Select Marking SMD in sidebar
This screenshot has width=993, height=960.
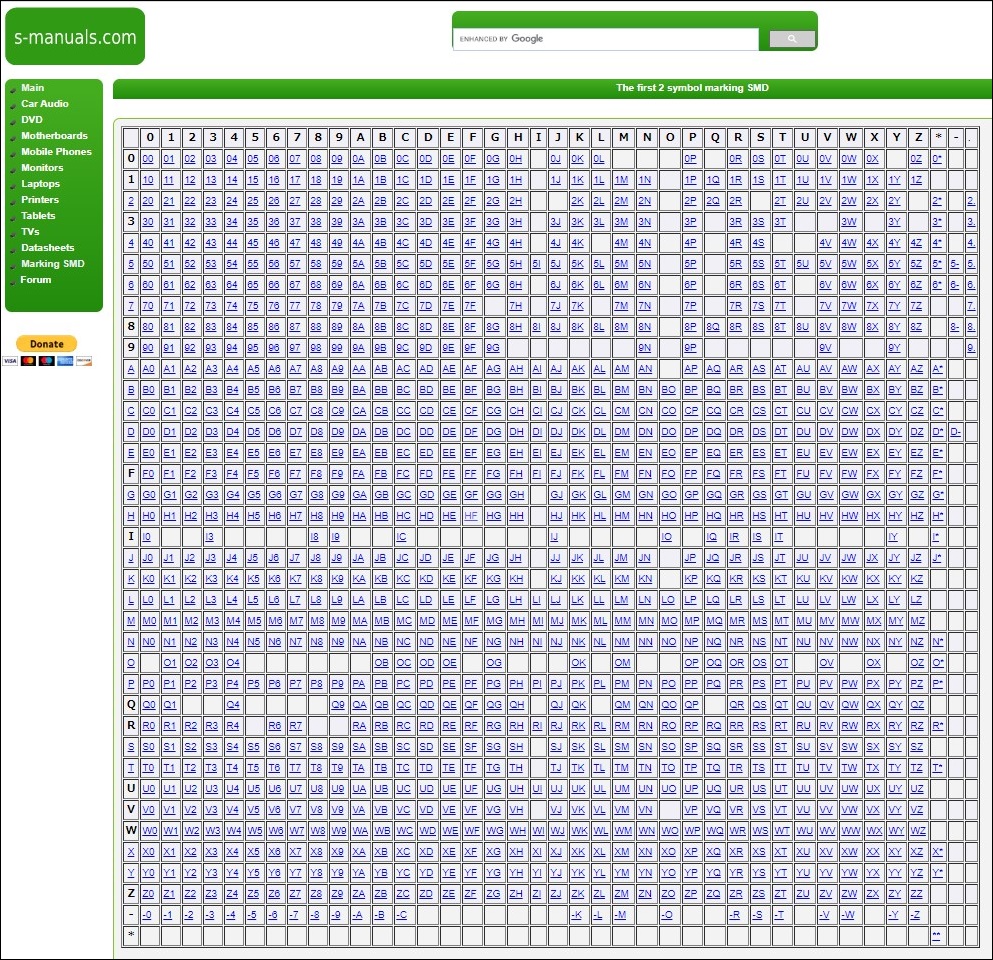click(53, 263)
